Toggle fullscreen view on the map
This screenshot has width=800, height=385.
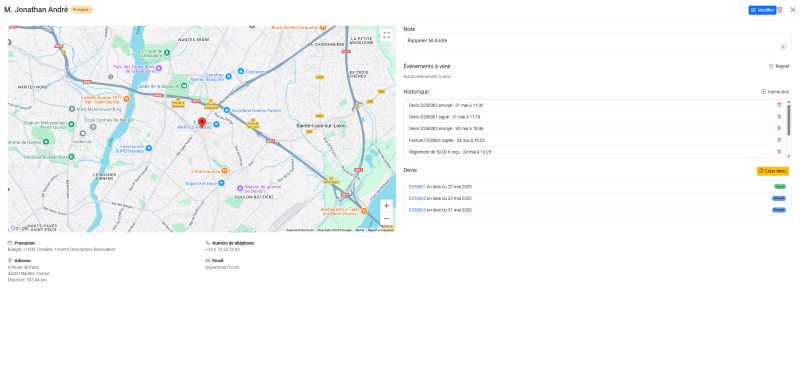(x=386, y=35)
